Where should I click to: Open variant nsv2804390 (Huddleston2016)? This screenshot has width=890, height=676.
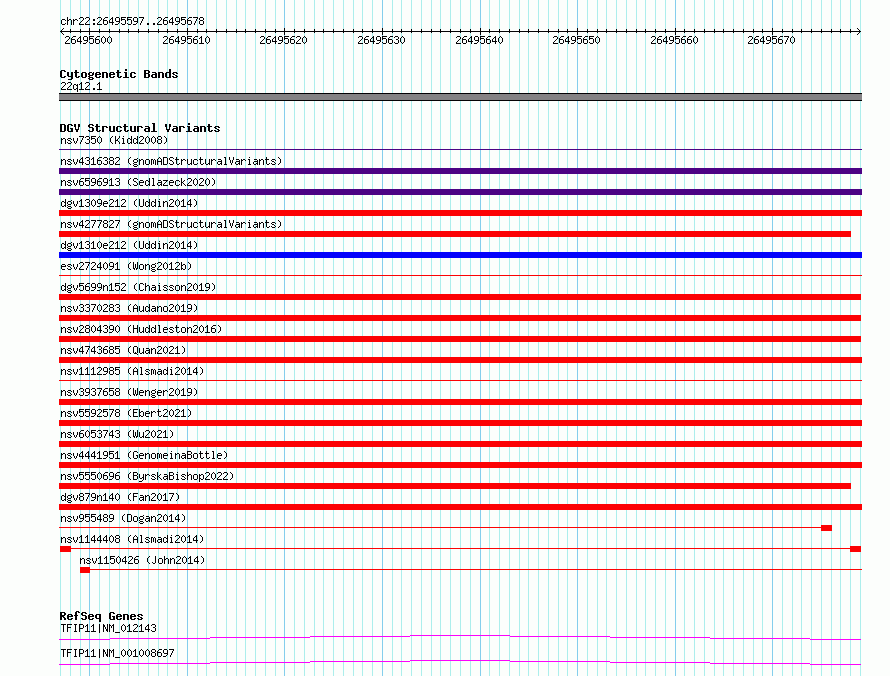(141, 329)
